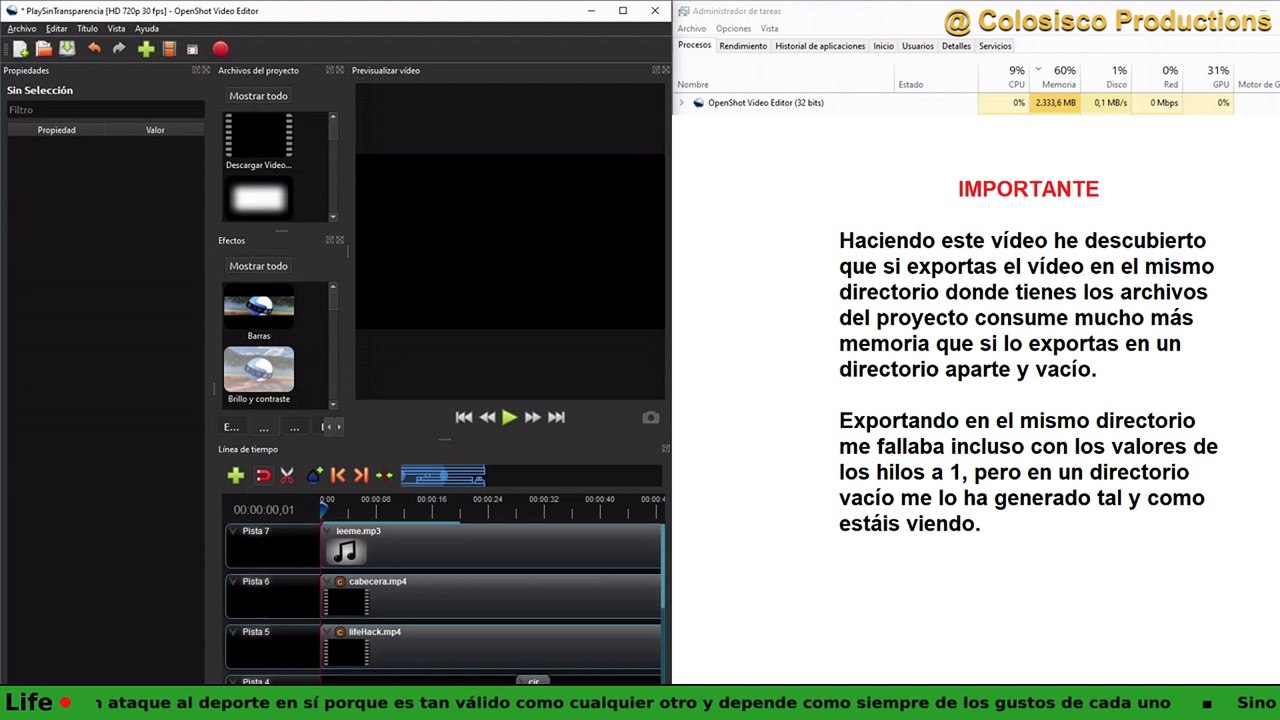The width and height of the screenshot is (1280, 720).
Task: Undock the Propiedades panel
Action: click(x=196, y=71)
